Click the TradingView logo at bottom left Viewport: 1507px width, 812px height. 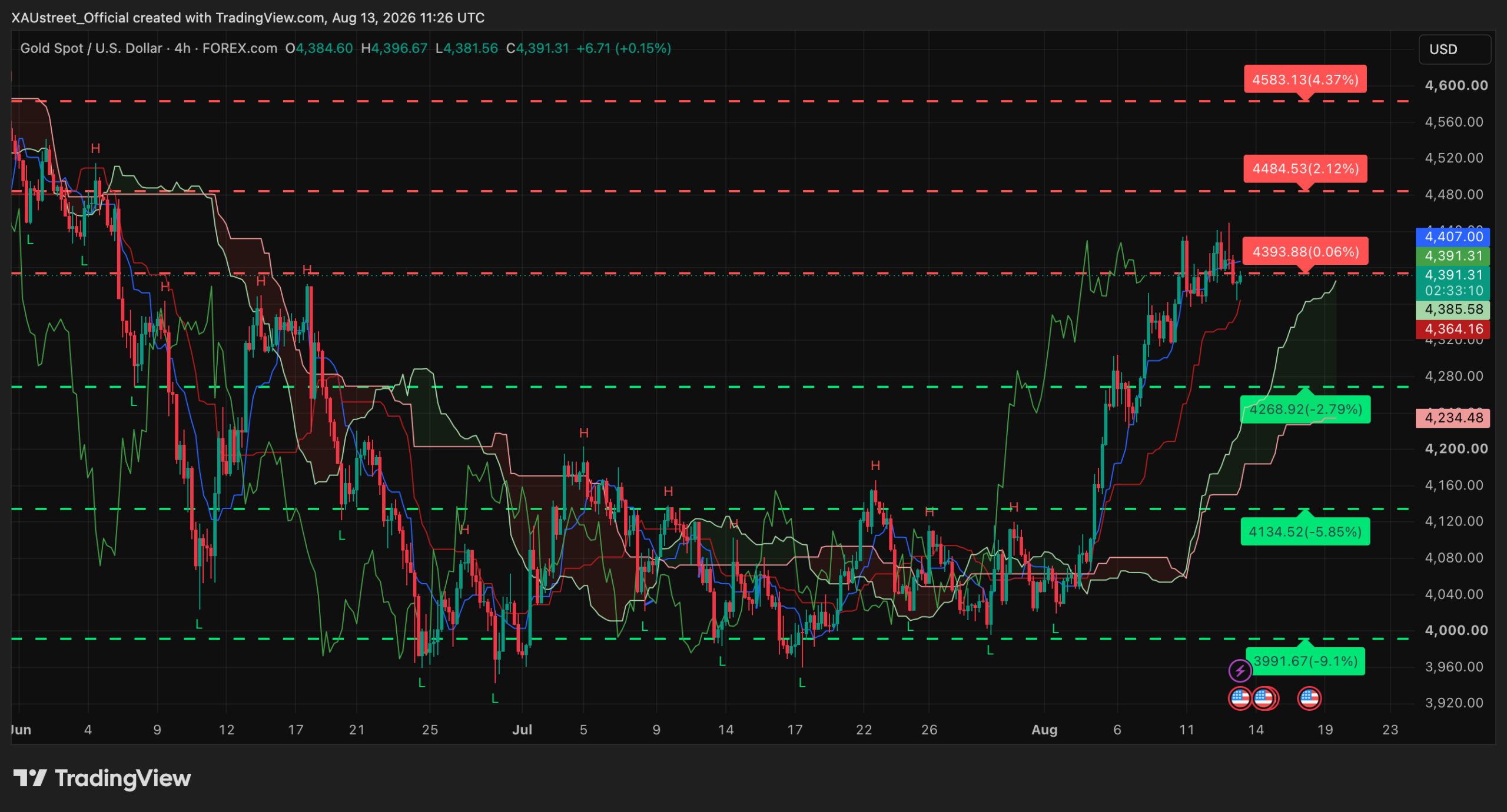coord(102,778)
